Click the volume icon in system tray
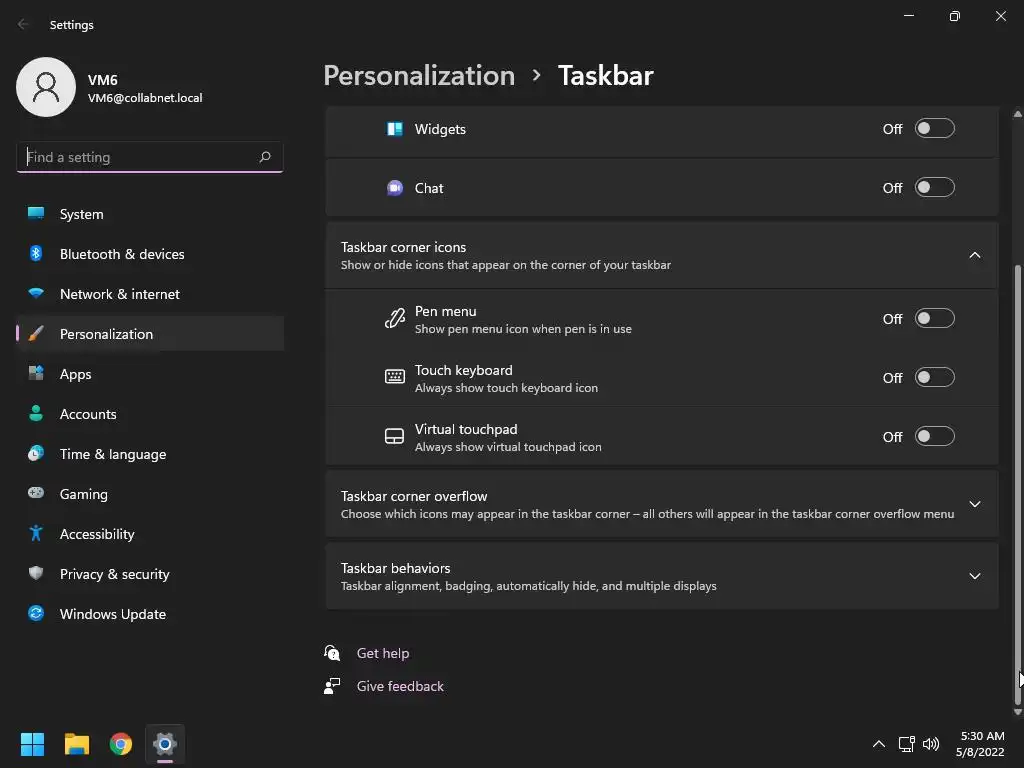The width and height of the screenshot is (1024, 768). (931, 744)
